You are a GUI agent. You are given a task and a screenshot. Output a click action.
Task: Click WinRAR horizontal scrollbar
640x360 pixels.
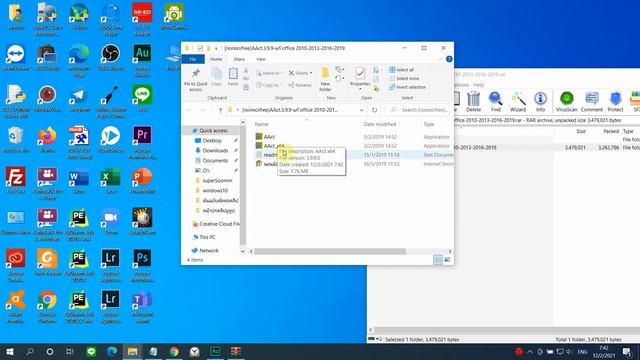click(x=506, y=330)
